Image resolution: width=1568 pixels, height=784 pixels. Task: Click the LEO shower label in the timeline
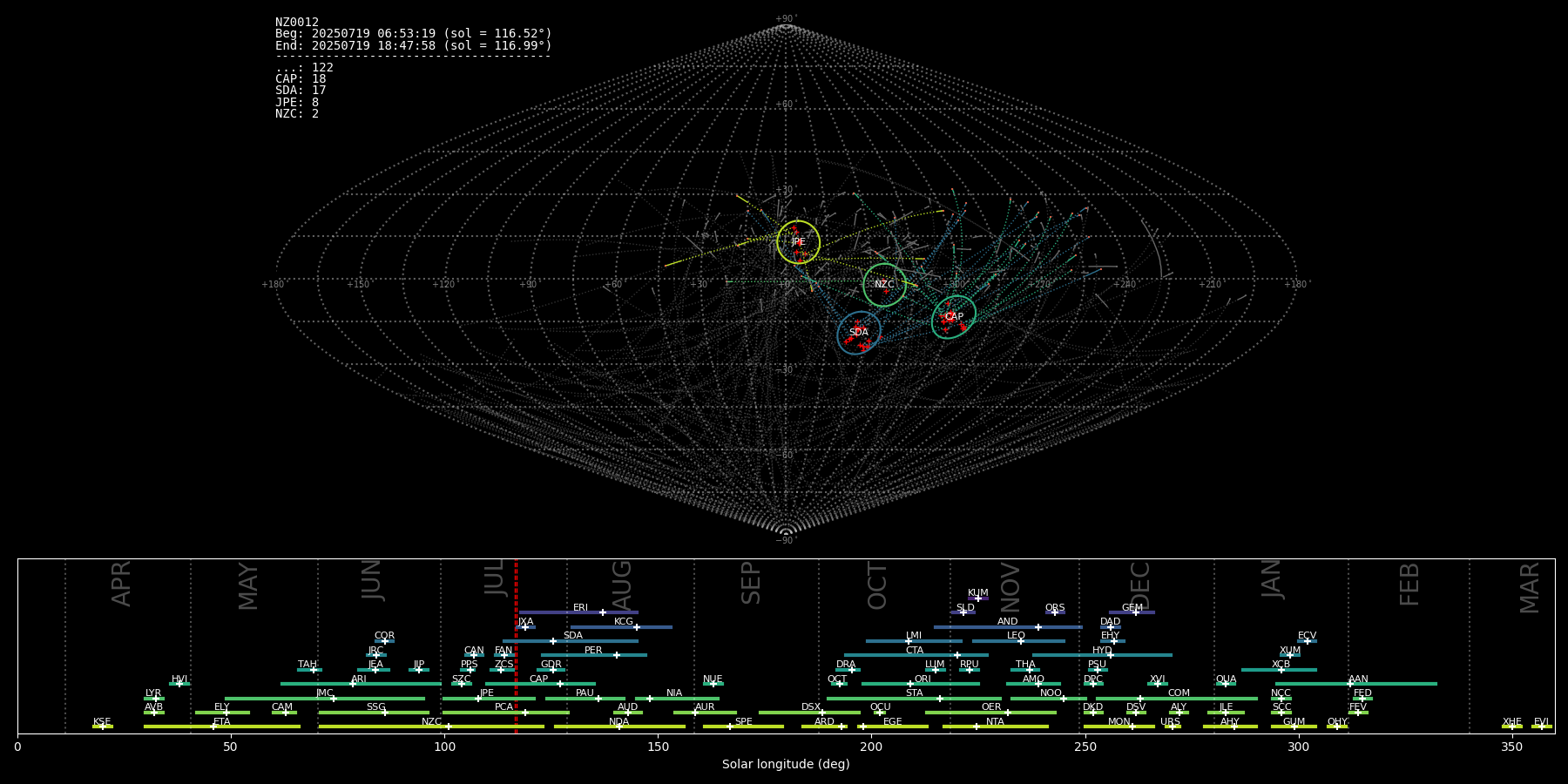1017,636
